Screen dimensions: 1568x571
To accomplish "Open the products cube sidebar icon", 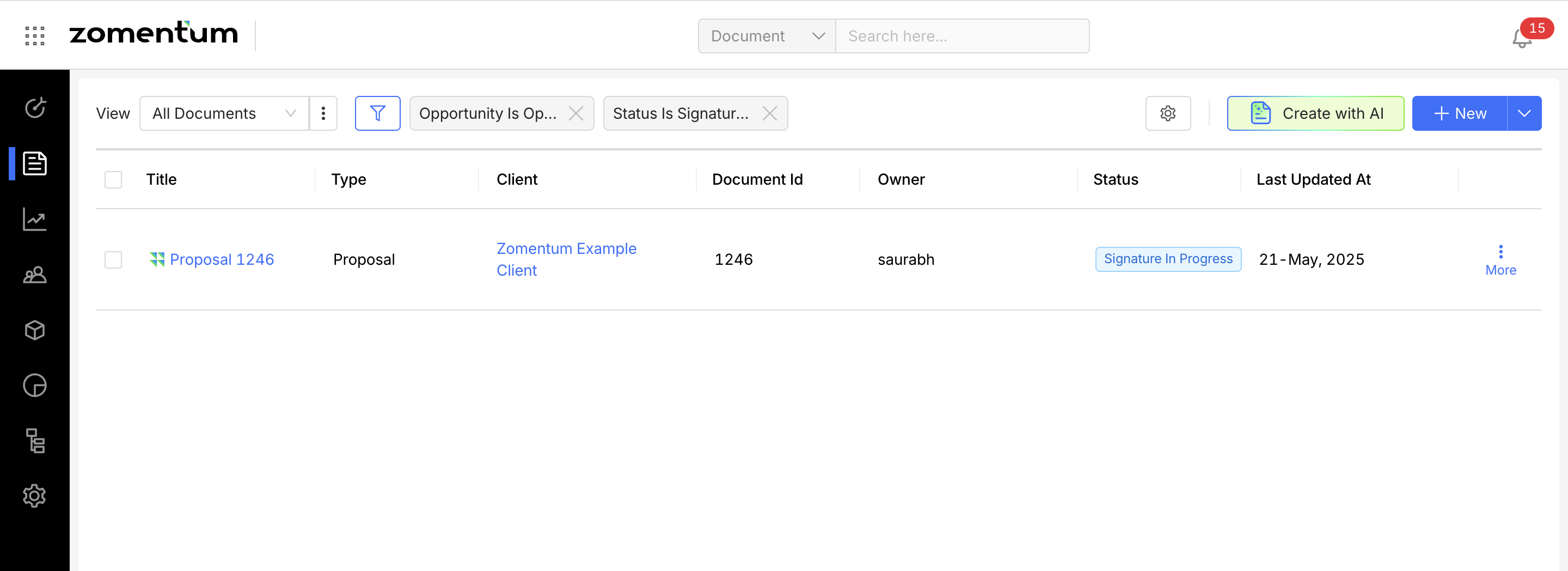I will pyautogui.click(x=35, y=330).
